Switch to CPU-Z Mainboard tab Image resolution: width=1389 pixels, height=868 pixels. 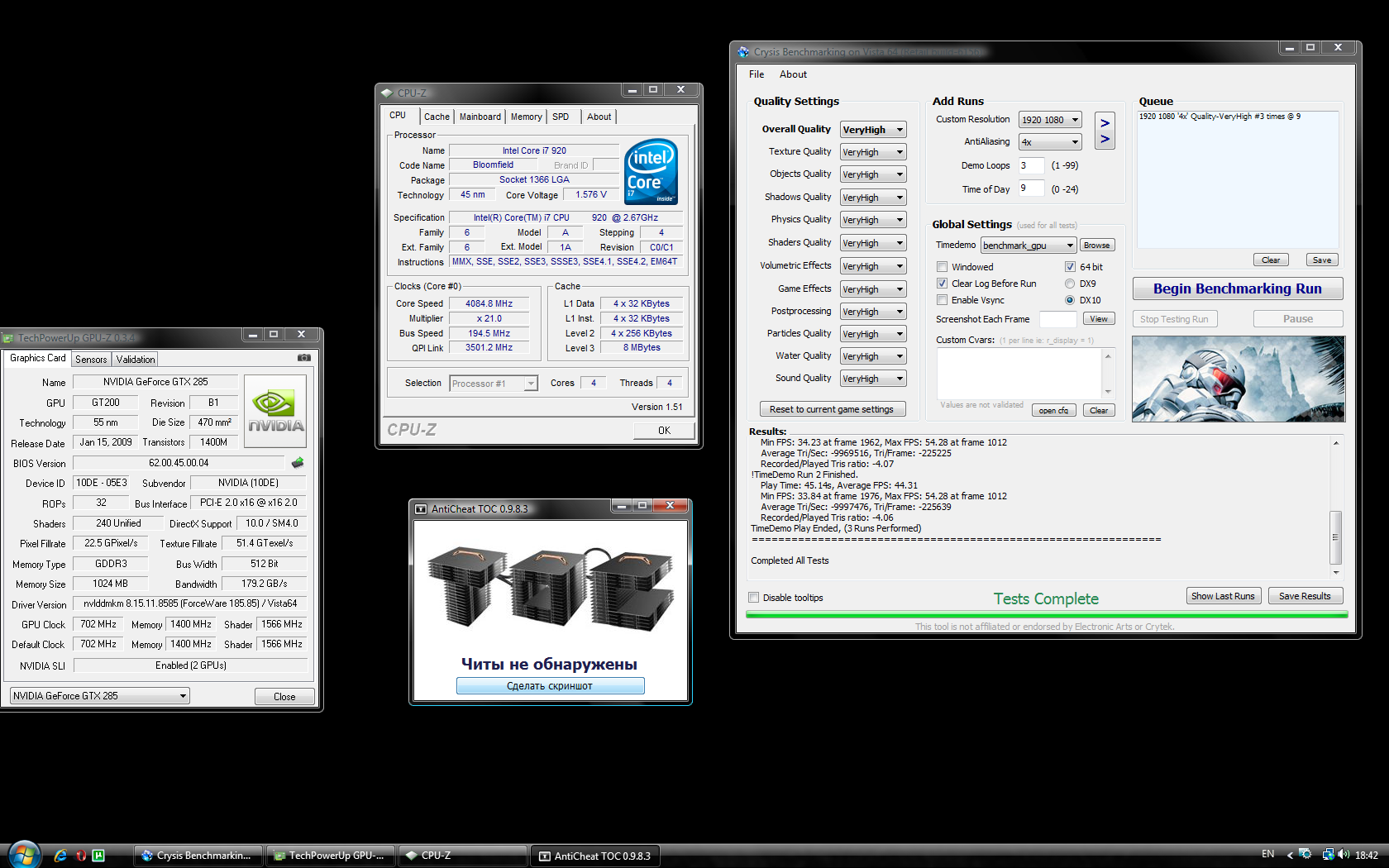[x=480, y=117]
